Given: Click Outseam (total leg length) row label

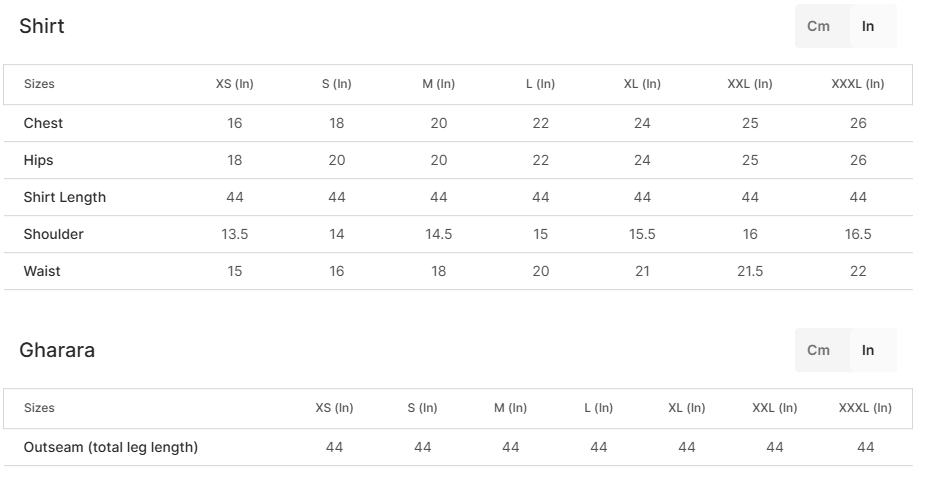Looking at the screenshot, I should pyautogui.click(x=111, y=447).
